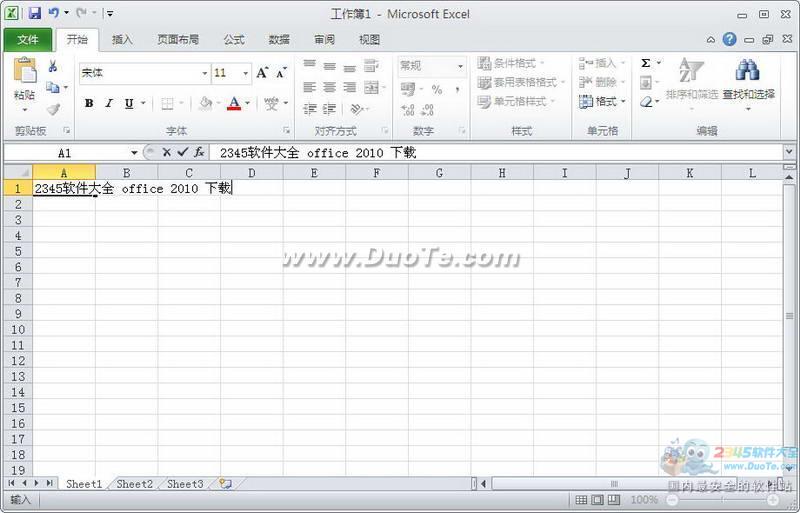Click the wrap text icon
The image size is (800, 513).
click(x=371, y=66)
